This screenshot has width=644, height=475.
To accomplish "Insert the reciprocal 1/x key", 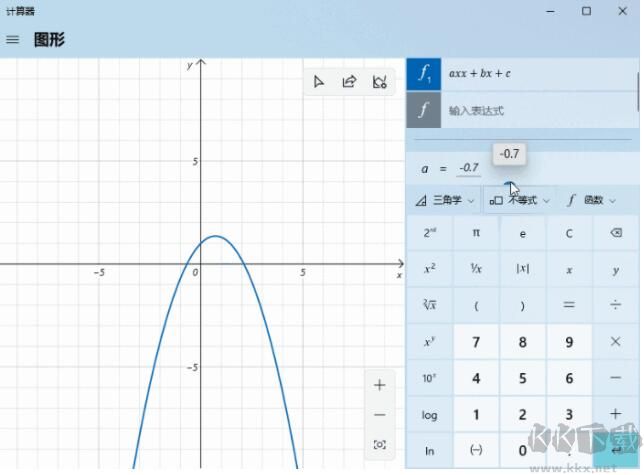I will point(476,269).
